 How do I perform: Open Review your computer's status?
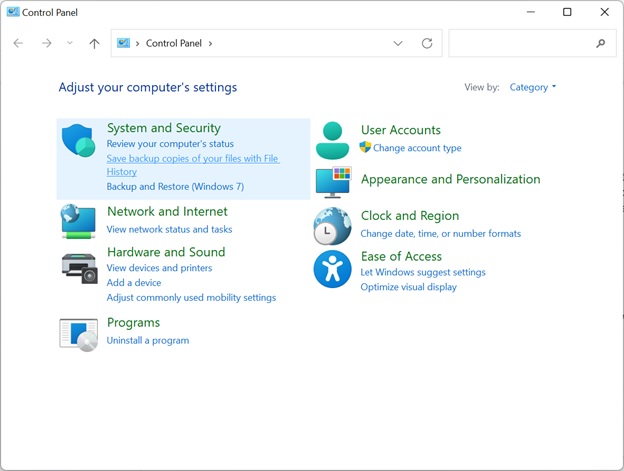point(170,144)
